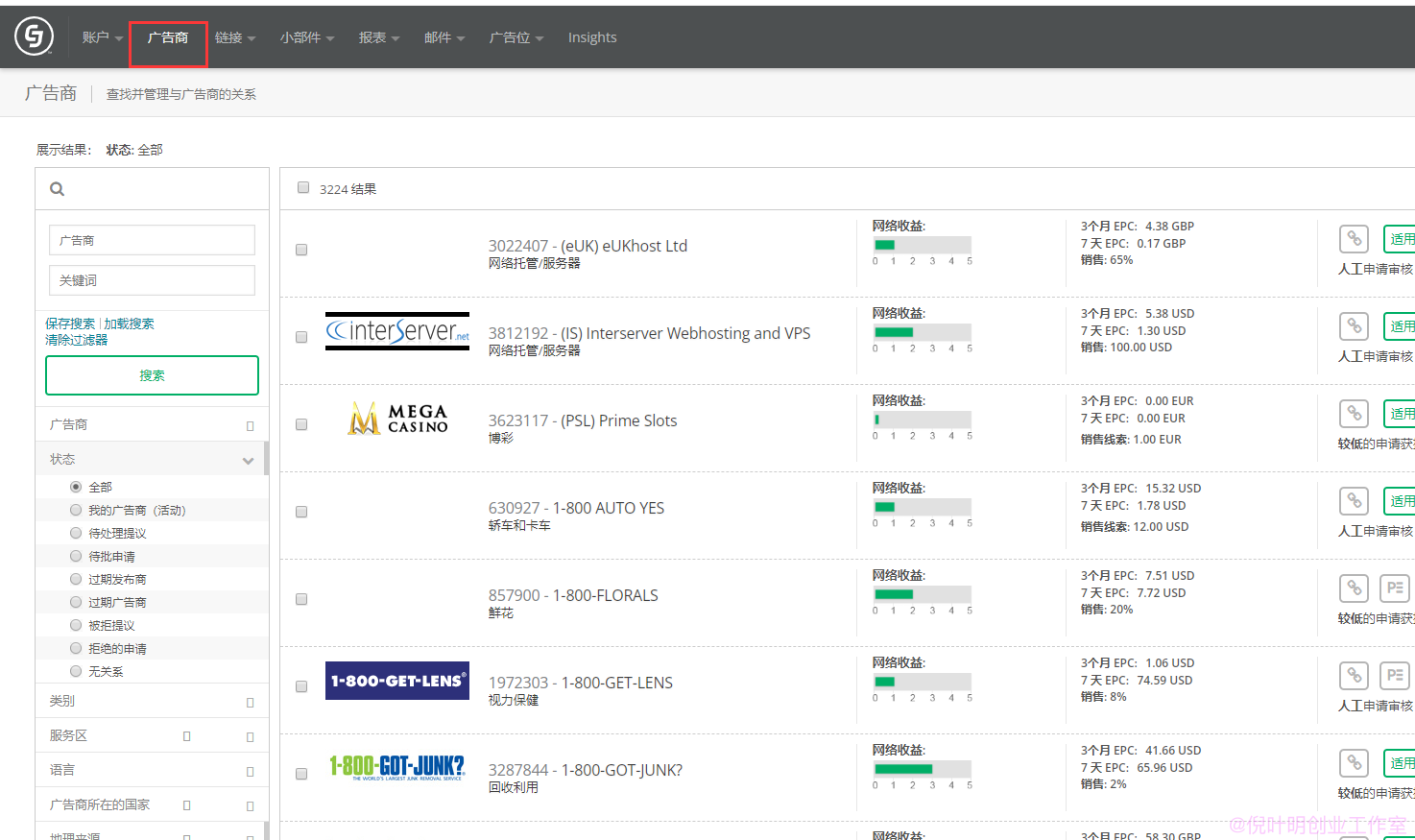Click link icon for Interserver Webhosting row
The height and width of the screenshot is (840, 1415).
pyautogui.click(x=1354, y=326)
